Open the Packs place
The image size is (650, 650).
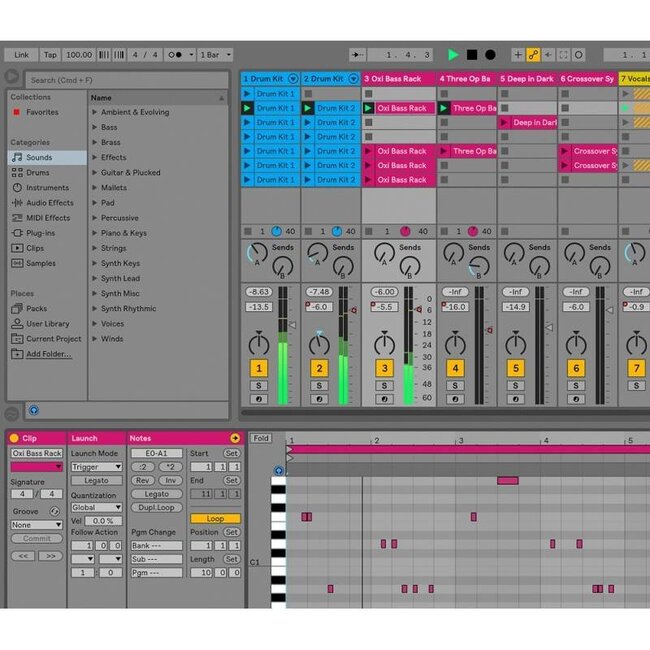[x=46, y=308]
